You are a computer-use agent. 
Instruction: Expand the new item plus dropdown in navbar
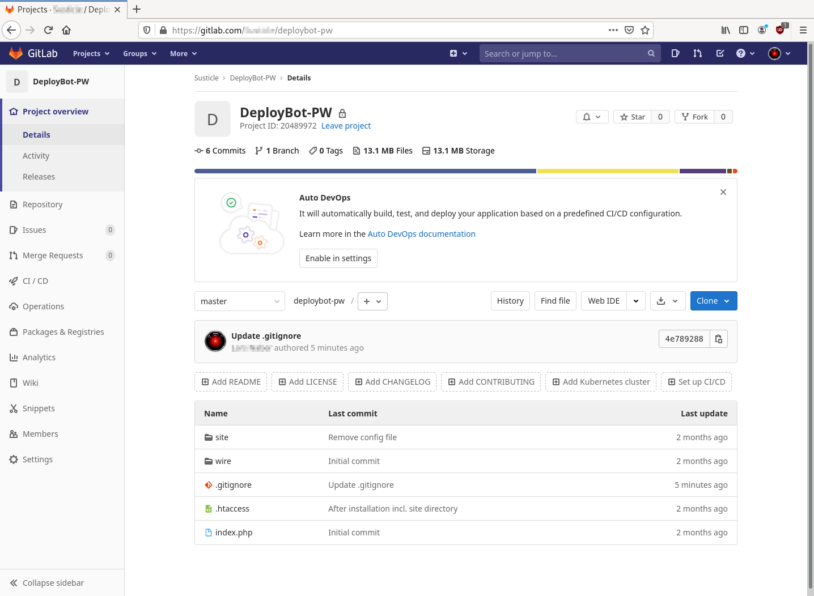[x=458, y=53]
